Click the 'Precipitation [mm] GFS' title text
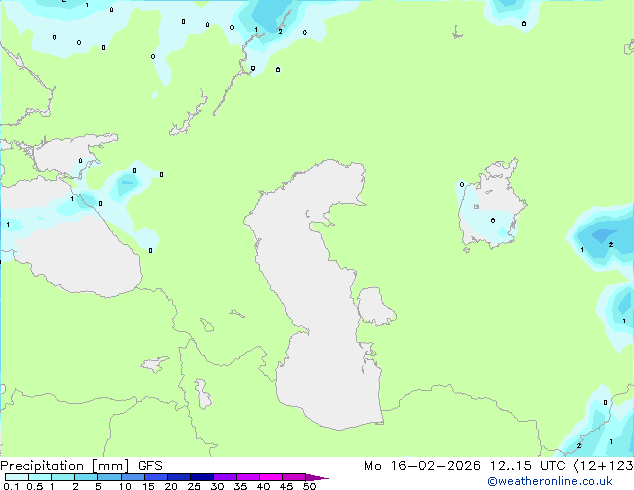634x490 pixels. [x=81, y=466]
